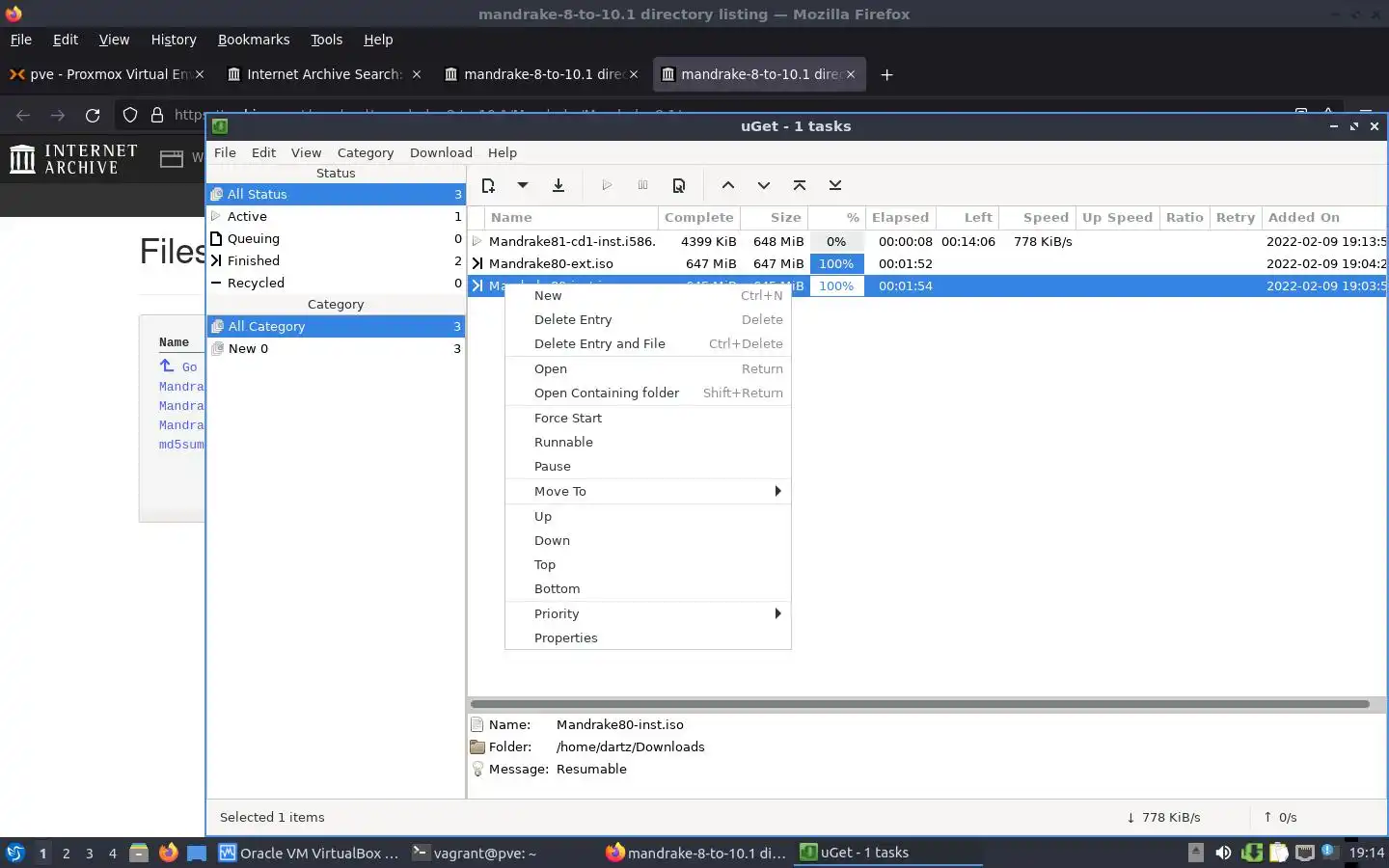The width and height of the screenshot is (1389, 868).
Task: Click the Speed column header
Action: click(x=1038, y=217)
